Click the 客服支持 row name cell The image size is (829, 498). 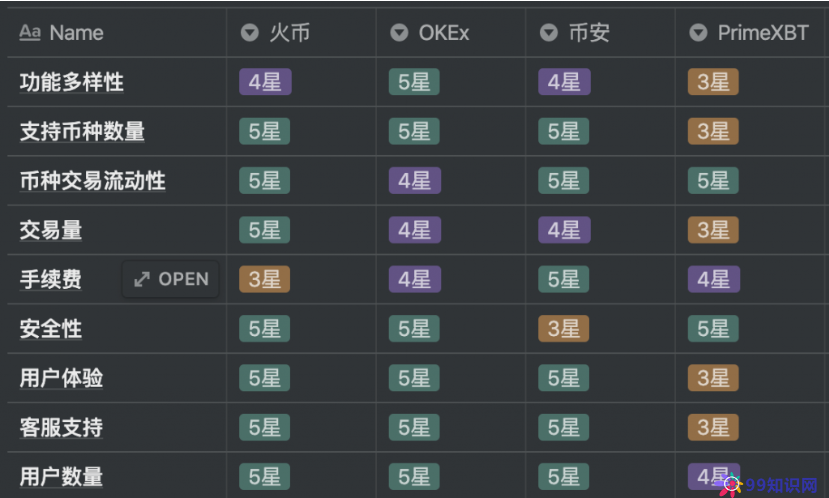(x=61, y=428)
